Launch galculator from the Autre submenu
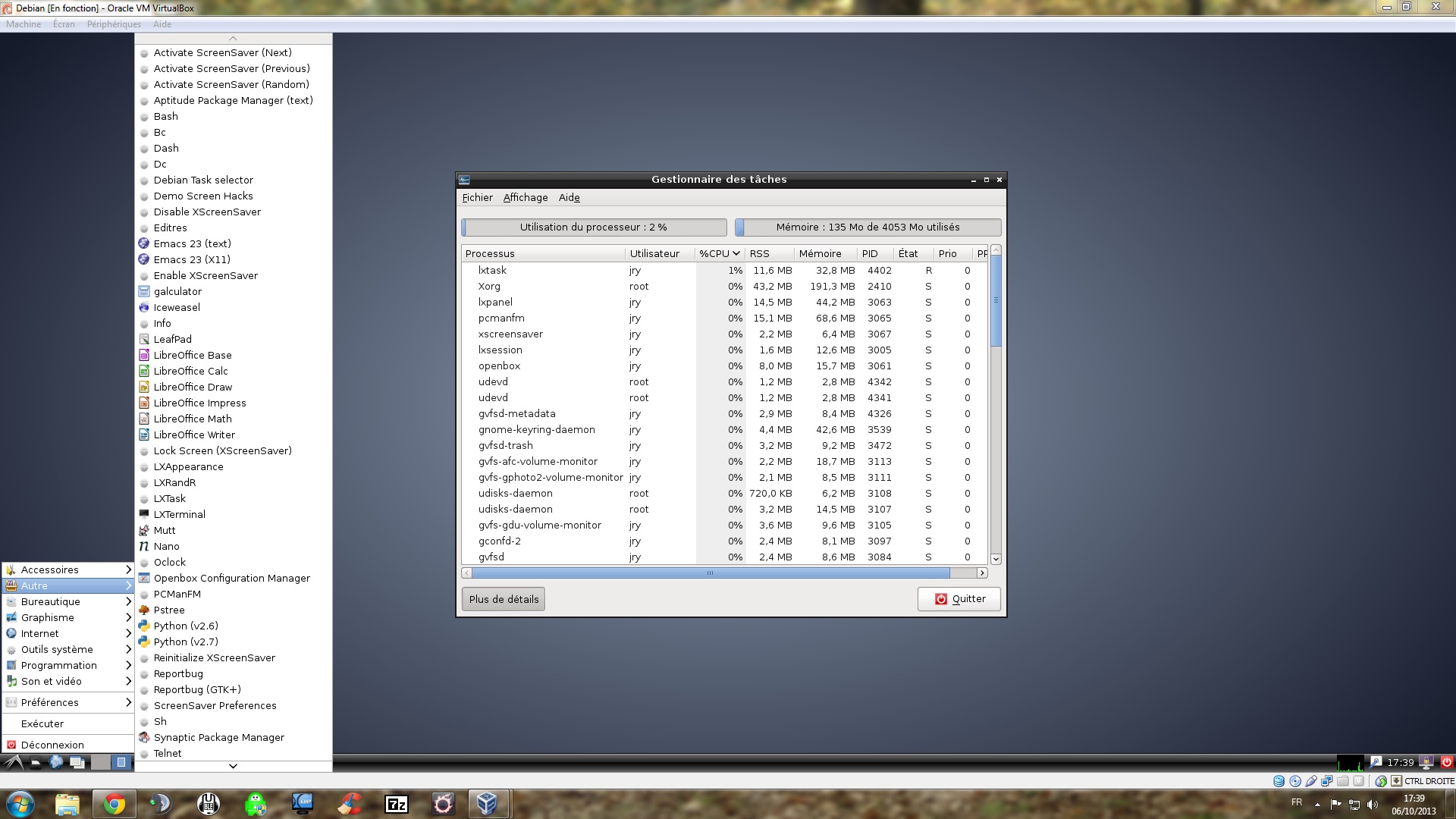Screen dimensions: 1456x819 tap(234, 291)
